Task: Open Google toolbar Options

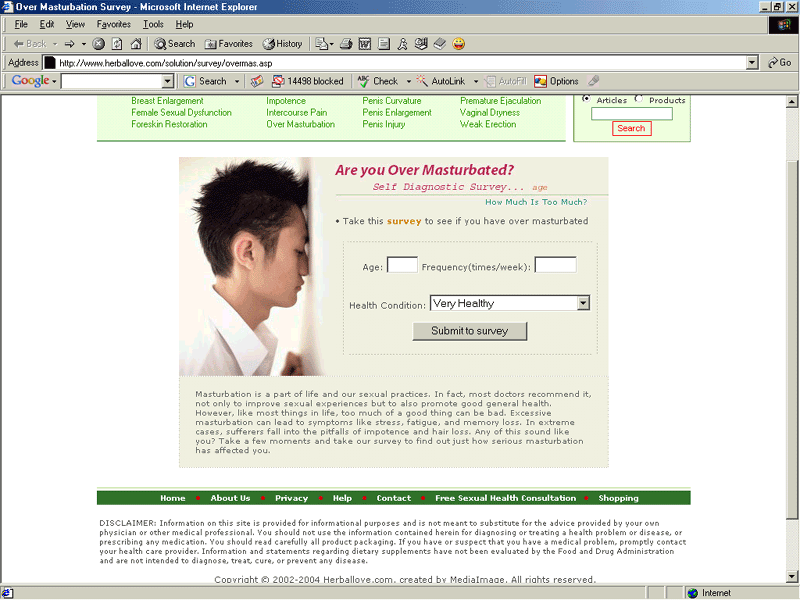Action: [556, 81]
